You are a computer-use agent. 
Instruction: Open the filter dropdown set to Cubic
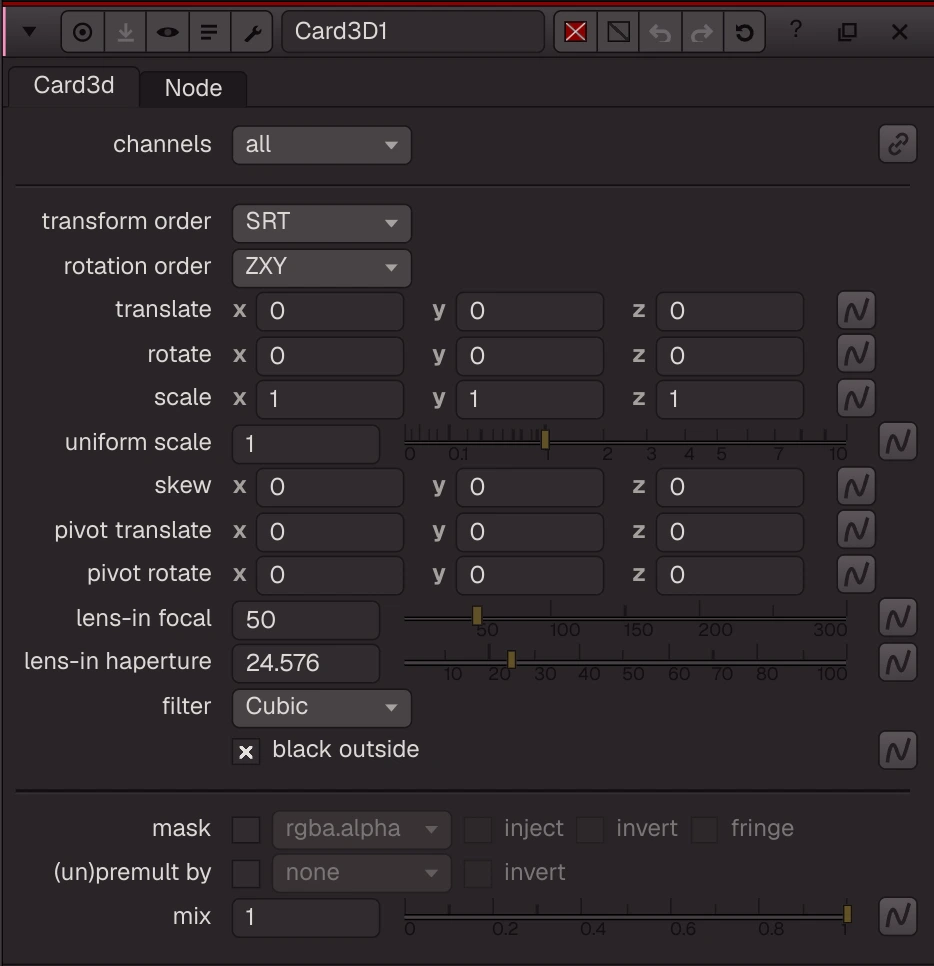322,707
